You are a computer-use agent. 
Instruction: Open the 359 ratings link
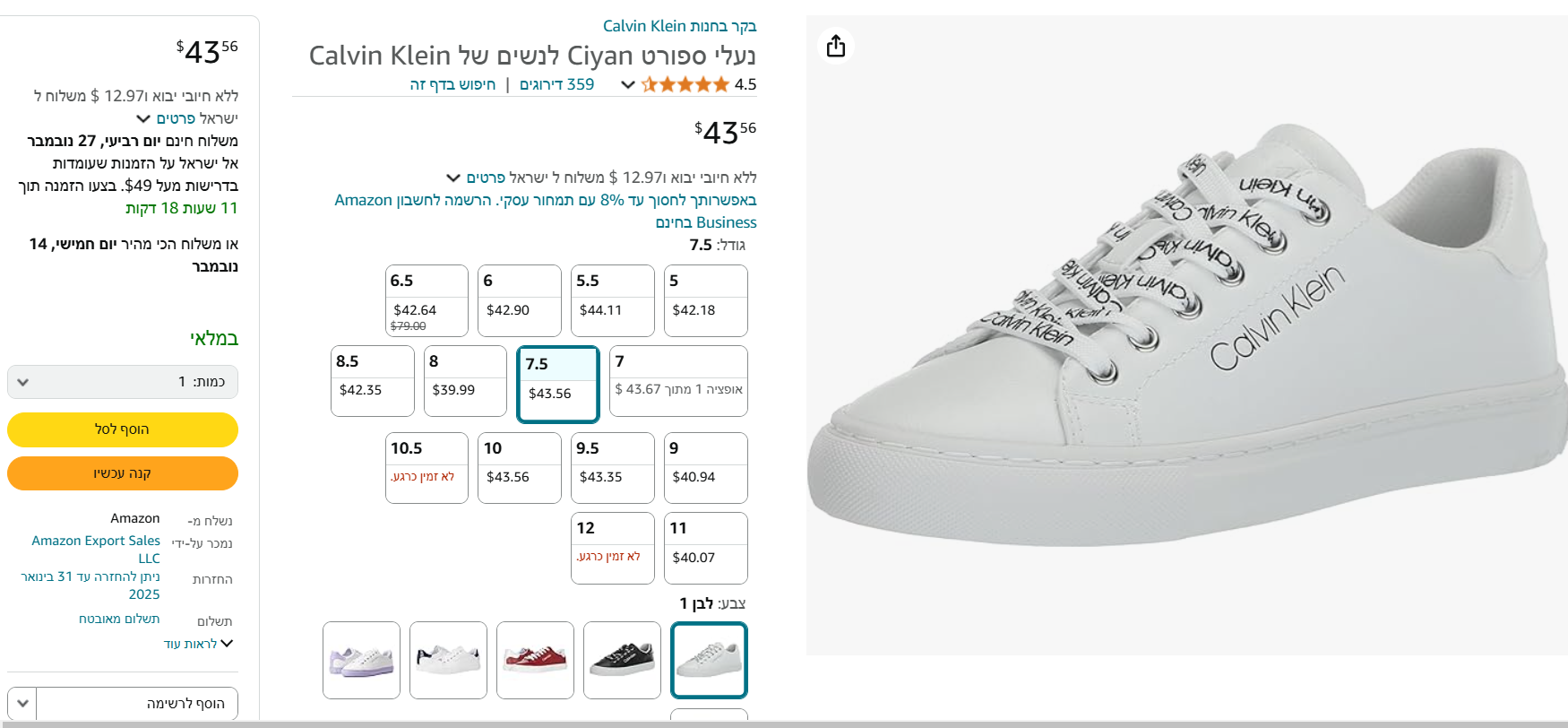coord(556,84)
